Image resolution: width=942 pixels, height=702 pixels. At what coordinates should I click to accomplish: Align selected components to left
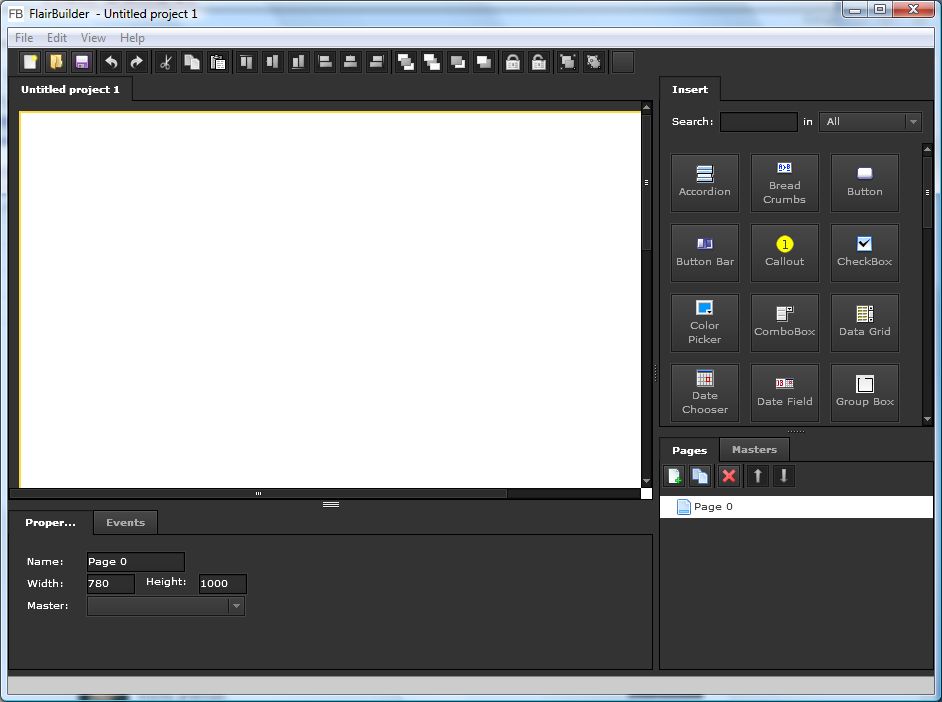coord(325,62)
